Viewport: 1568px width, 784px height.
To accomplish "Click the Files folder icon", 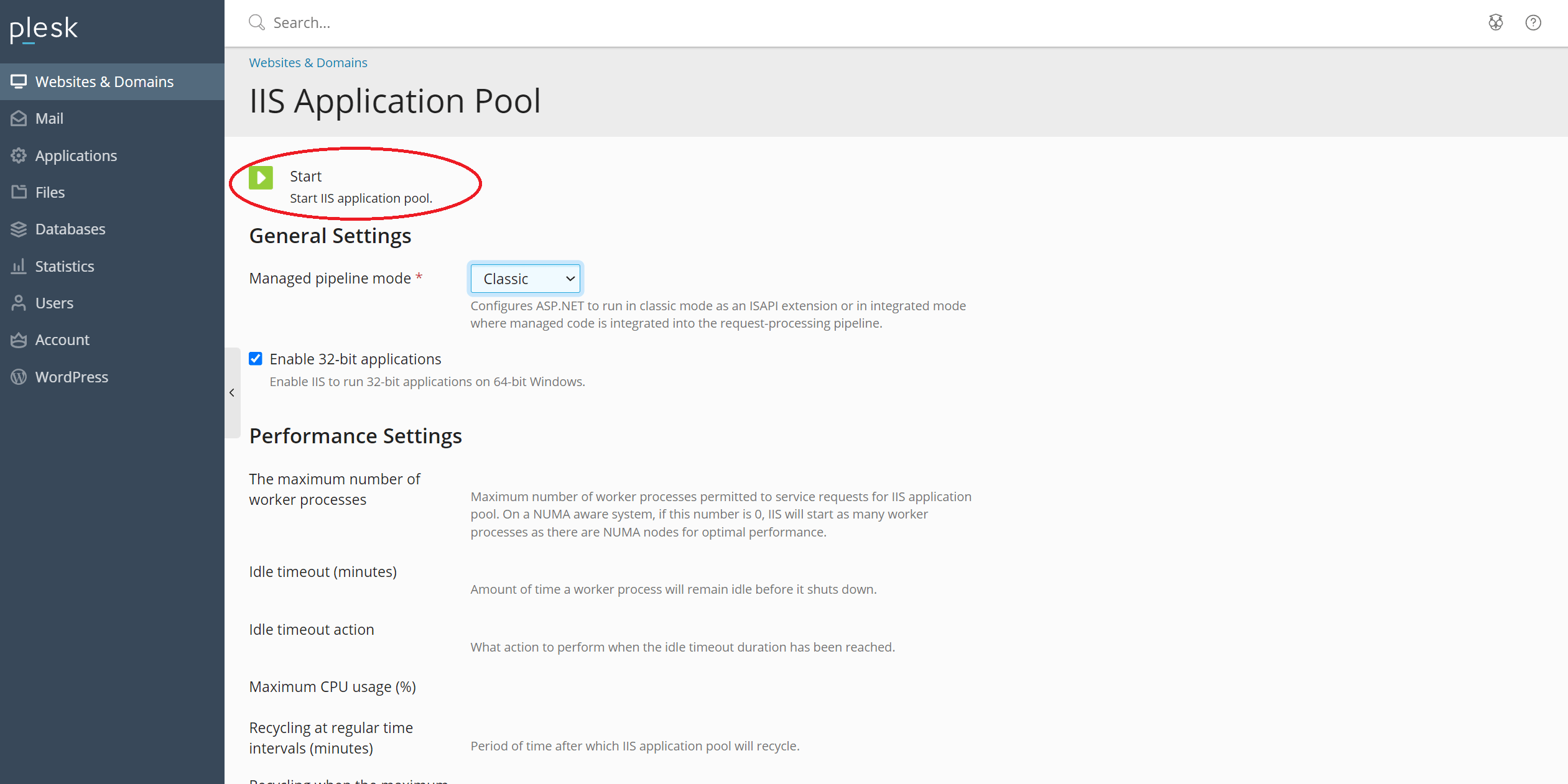I will pyautogui.click(x=19, y=192).
